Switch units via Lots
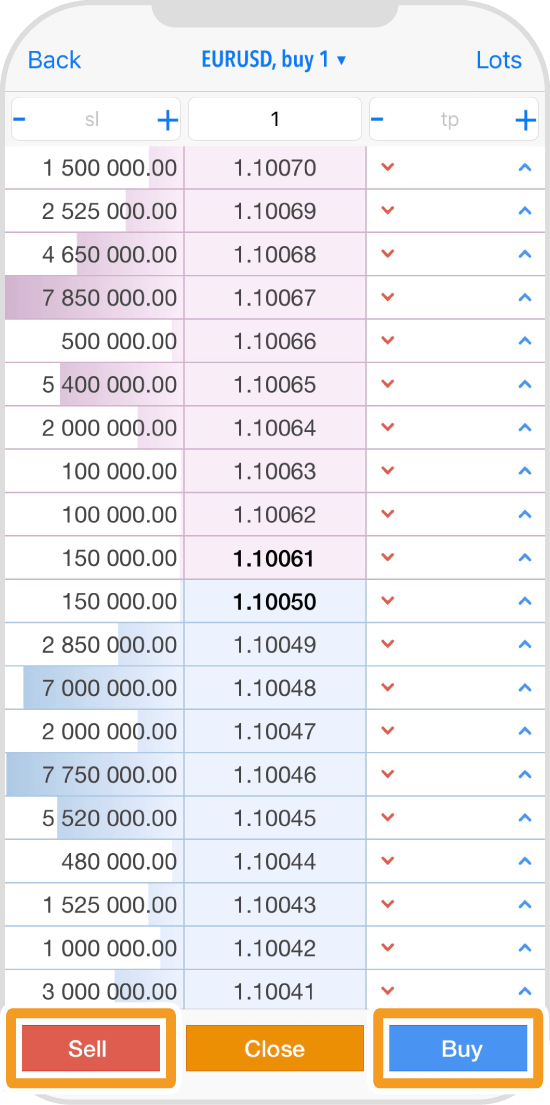550x1105 pixels. [x=499, y=60]
